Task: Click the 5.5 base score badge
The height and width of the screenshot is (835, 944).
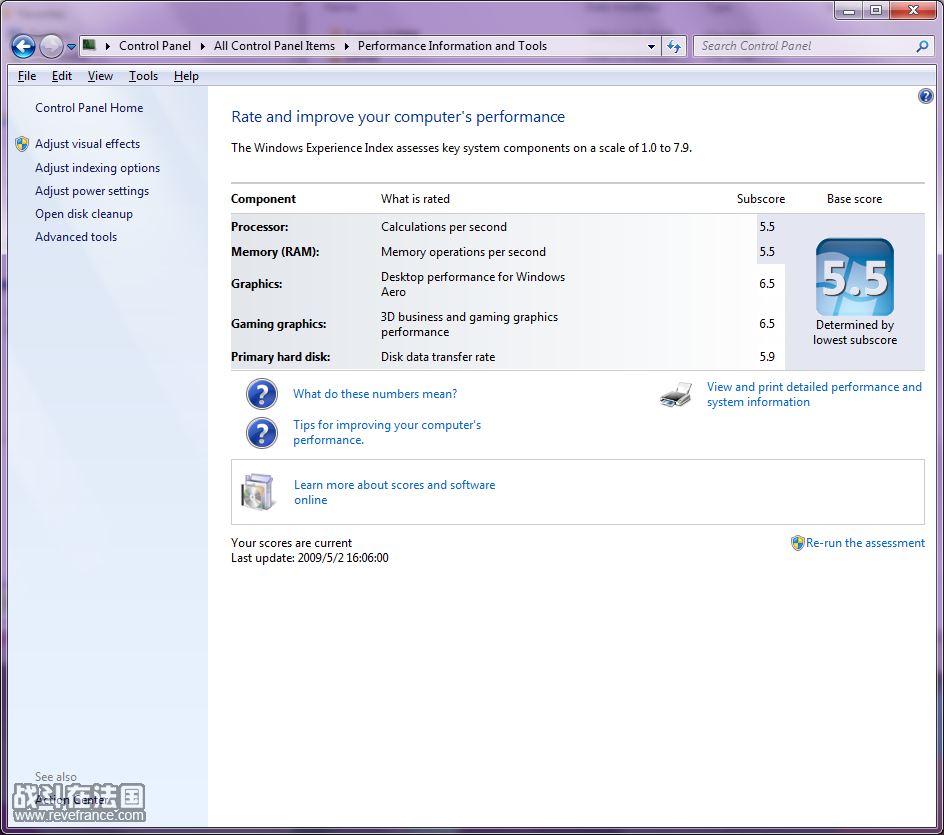Action: pyautogui.click(x=854, y=277)
